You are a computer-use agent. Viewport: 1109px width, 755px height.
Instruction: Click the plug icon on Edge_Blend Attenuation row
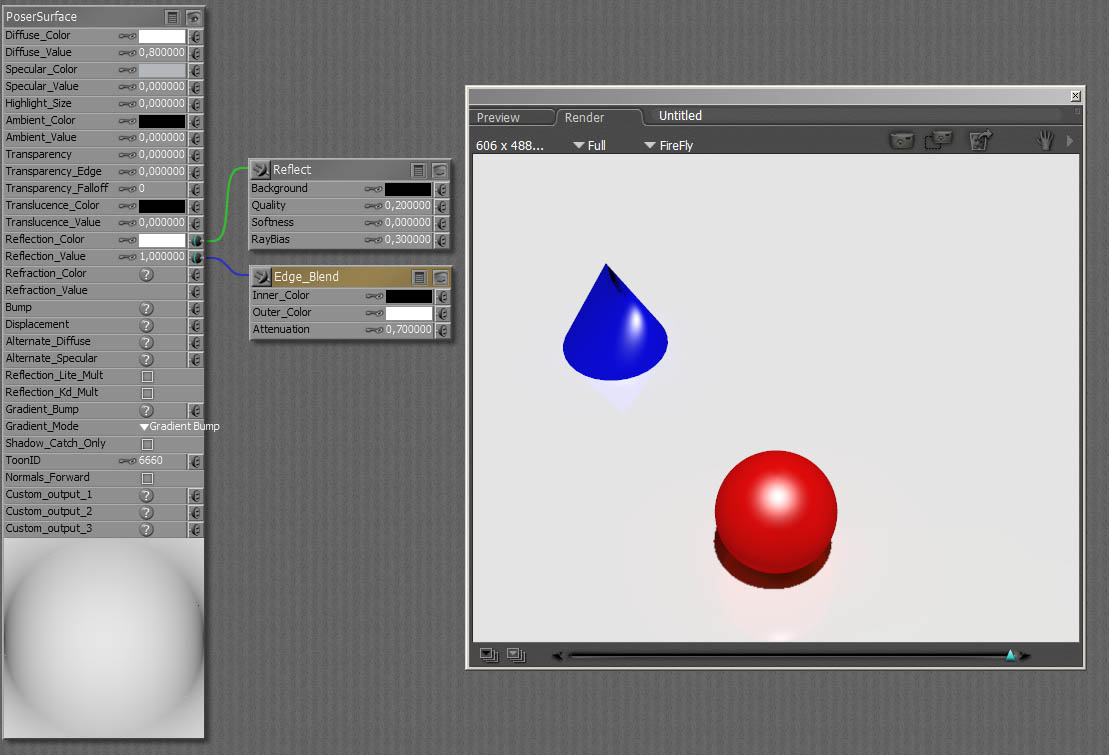(x=443, y=330)
